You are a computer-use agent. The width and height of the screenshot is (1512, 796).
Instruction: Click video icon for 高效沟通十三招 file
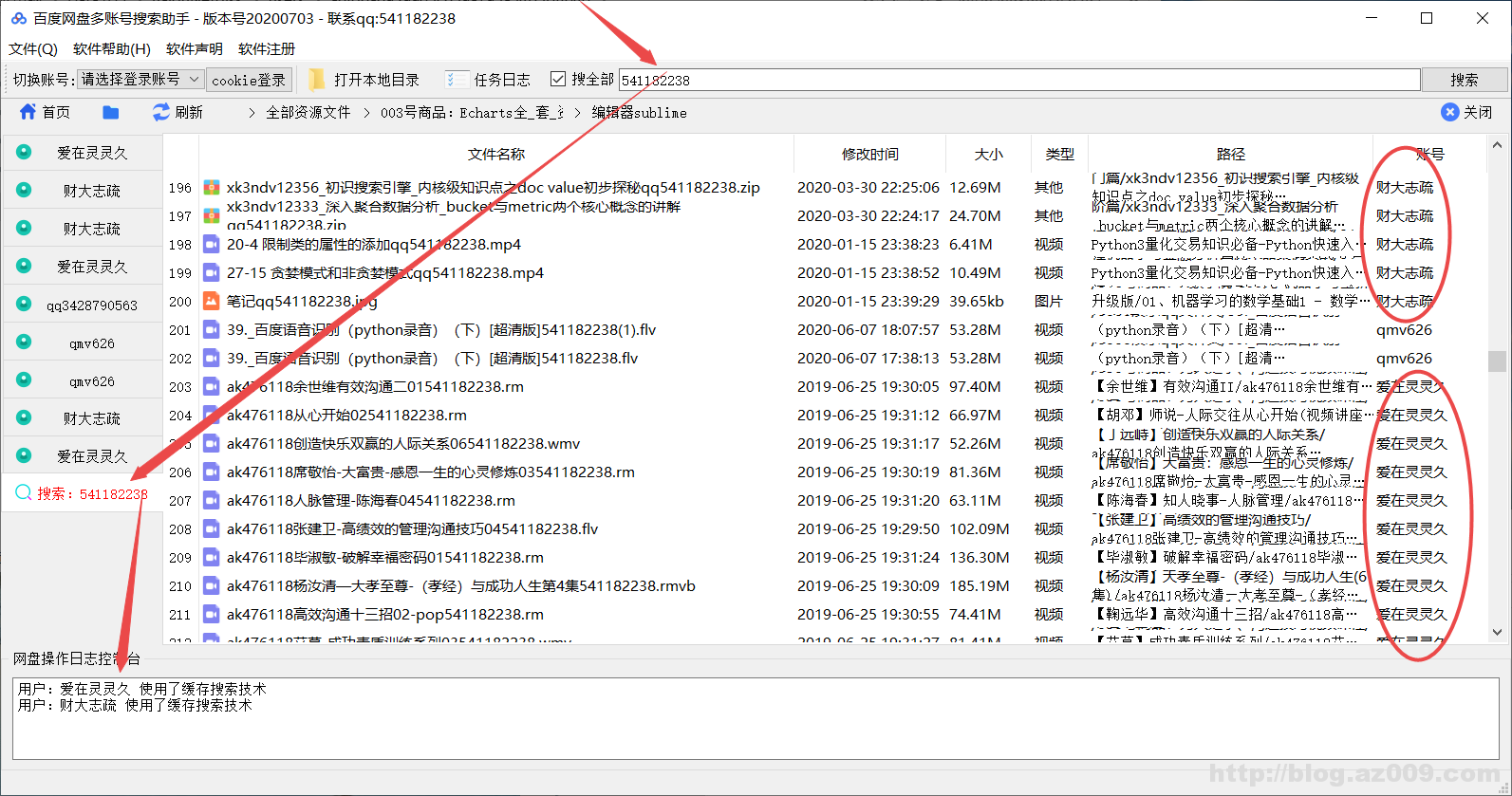pyautogui.click(x=212, y=615)
